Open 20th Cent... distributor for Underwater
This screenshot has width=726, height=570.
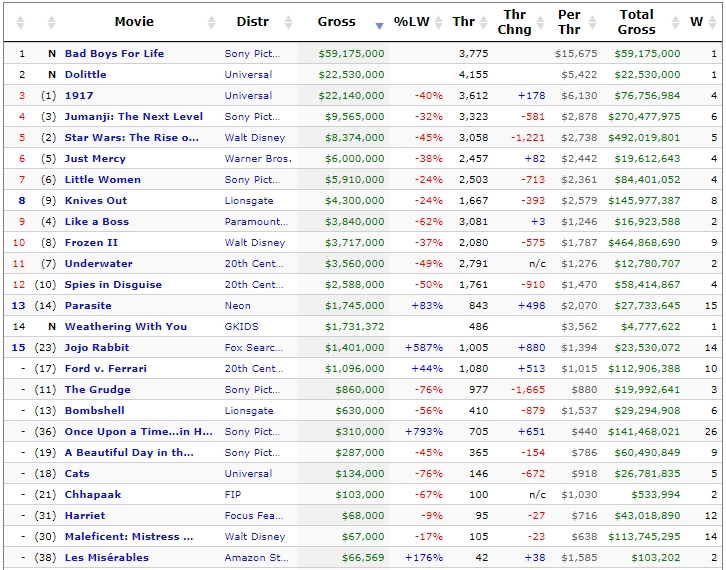click(254, 263)
